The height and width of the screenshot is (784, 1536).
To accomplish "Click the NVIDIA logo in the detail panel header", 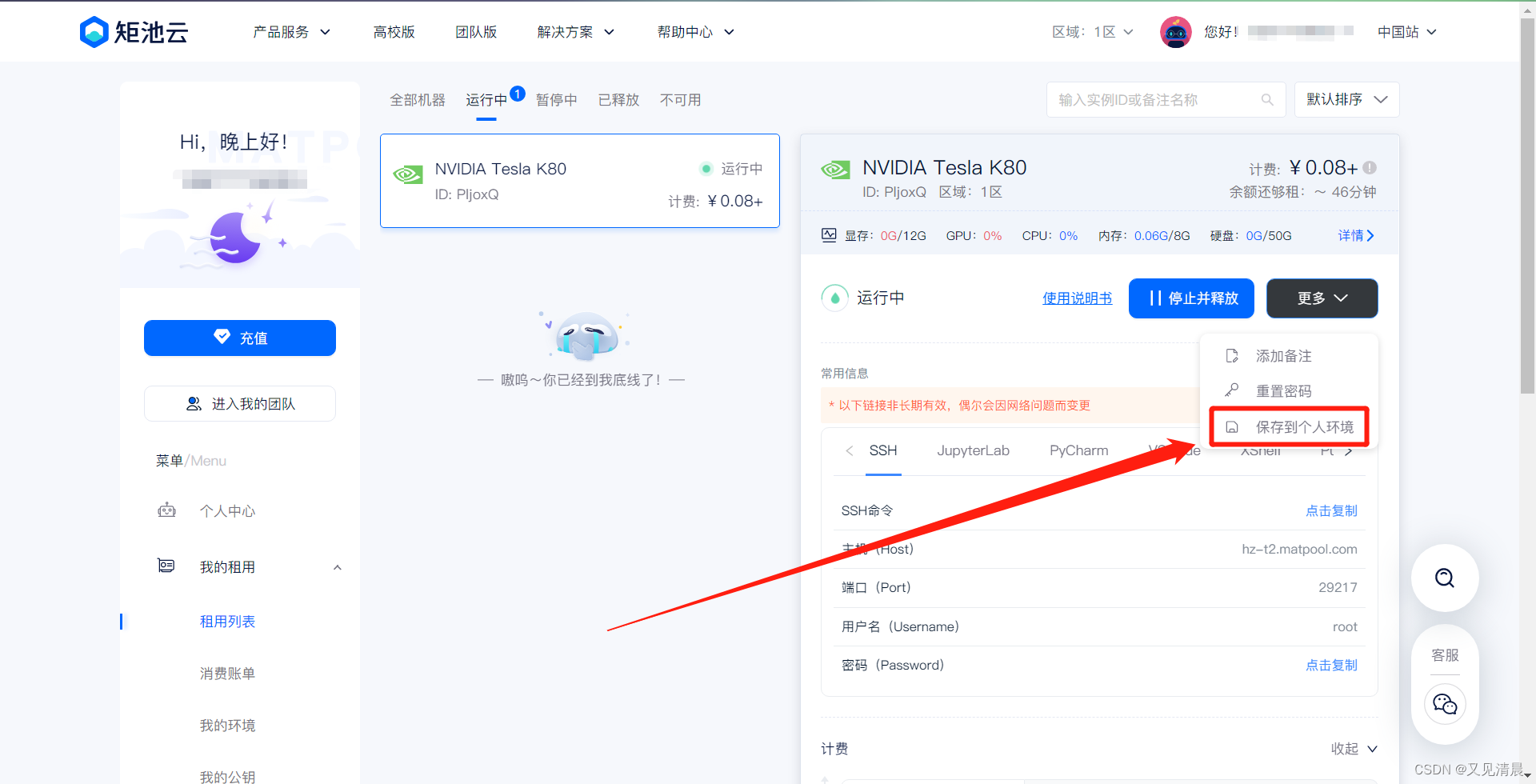I will 836,170.
